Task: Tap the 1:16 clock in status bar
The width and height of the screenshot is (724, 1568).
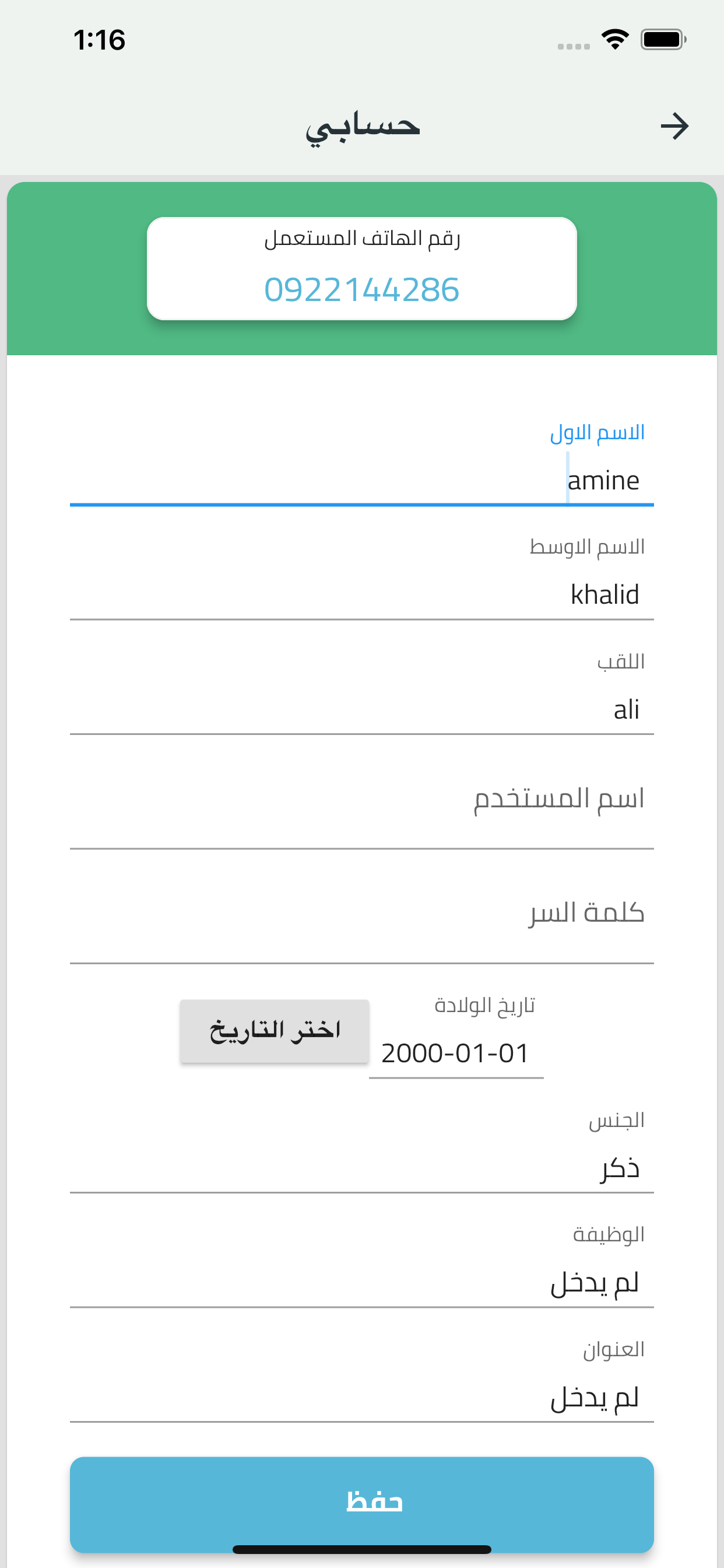Action: [99, 40]
